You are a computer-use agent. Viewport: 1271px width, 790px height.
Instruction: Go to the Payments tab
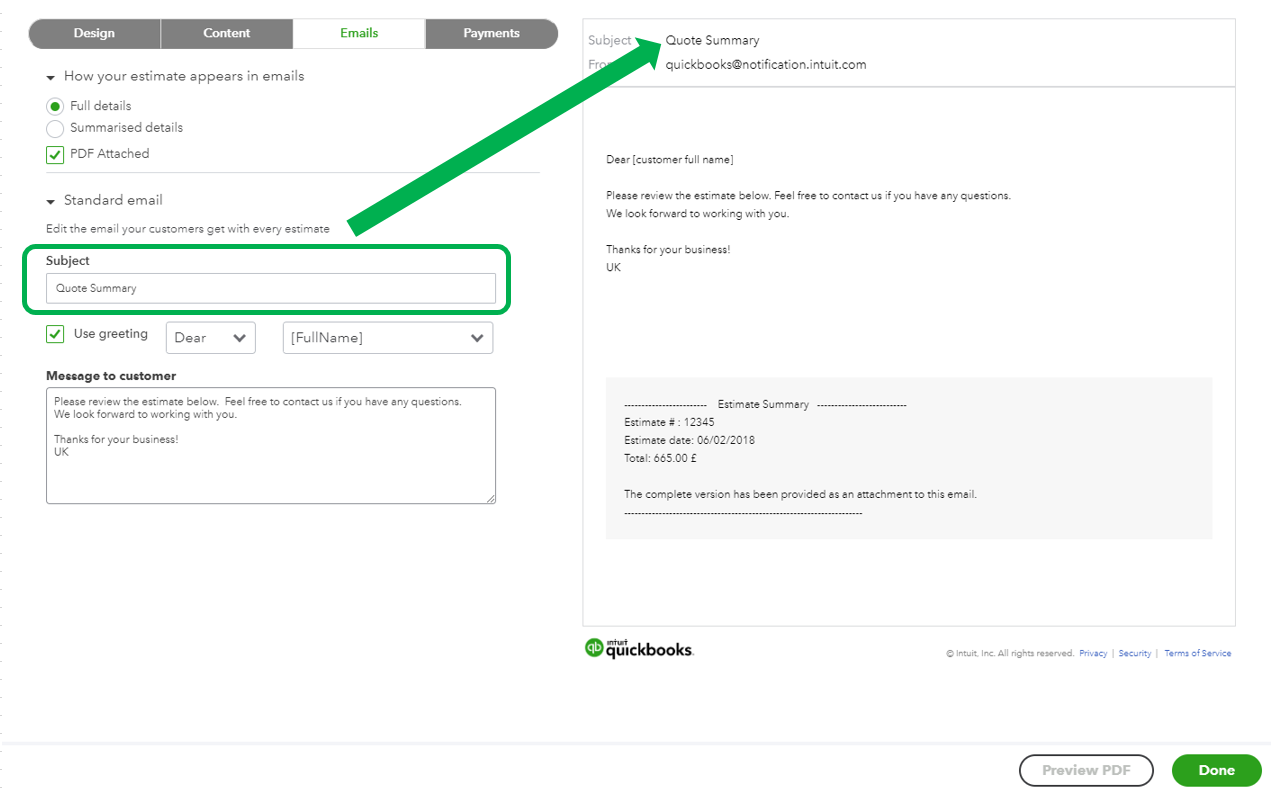(x=491, y=33)
